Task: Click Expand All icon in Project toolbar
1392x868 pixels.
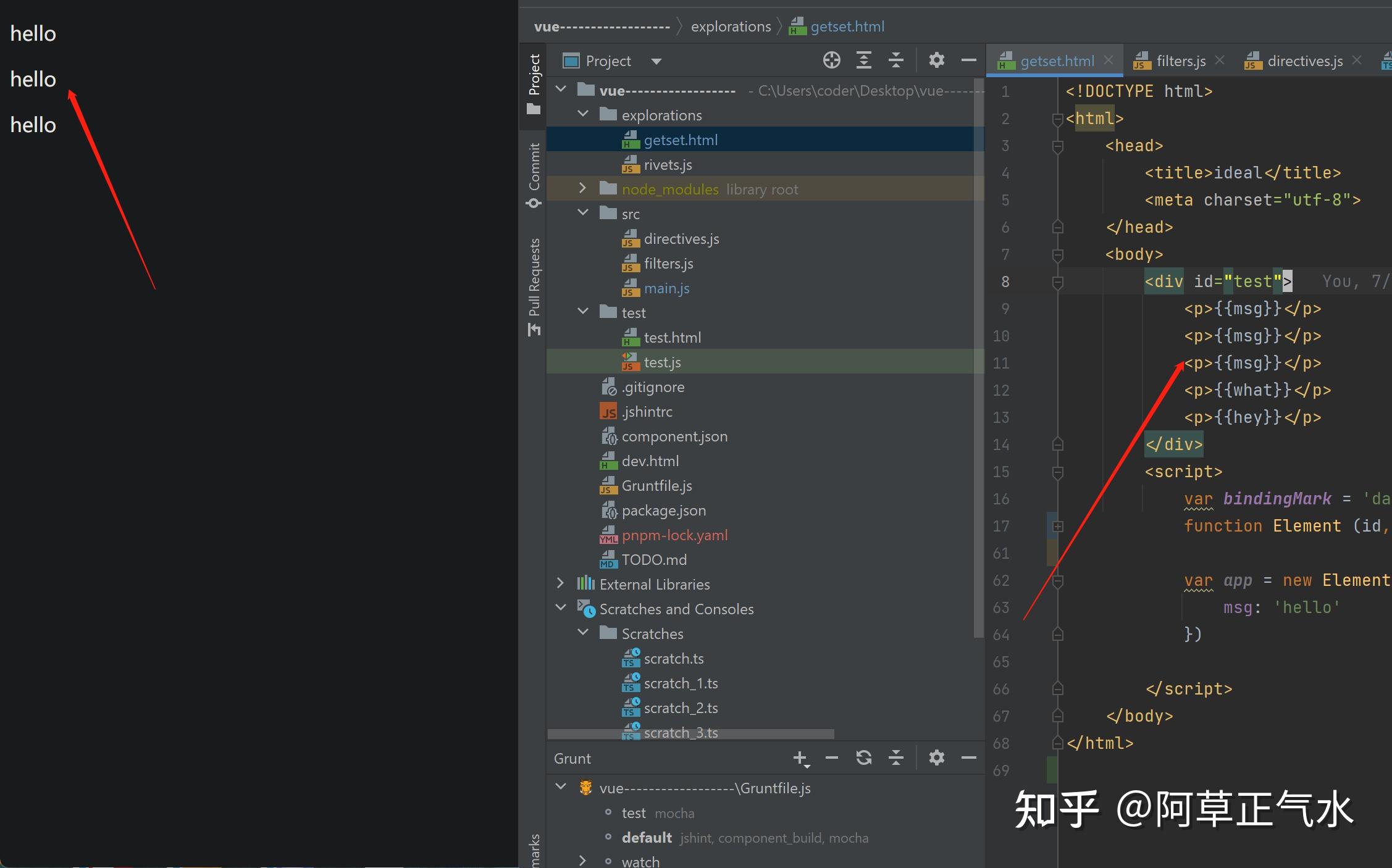Action: [863, 61]
